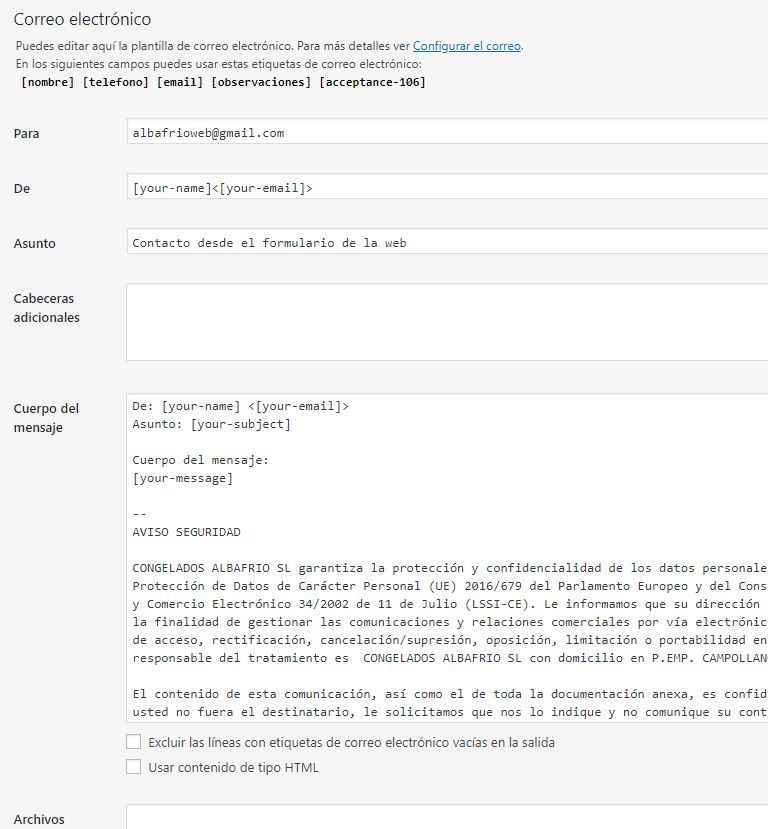Click inside the Cuerpo del mensaje text area
Screen dimensions: 768x829
447,558
